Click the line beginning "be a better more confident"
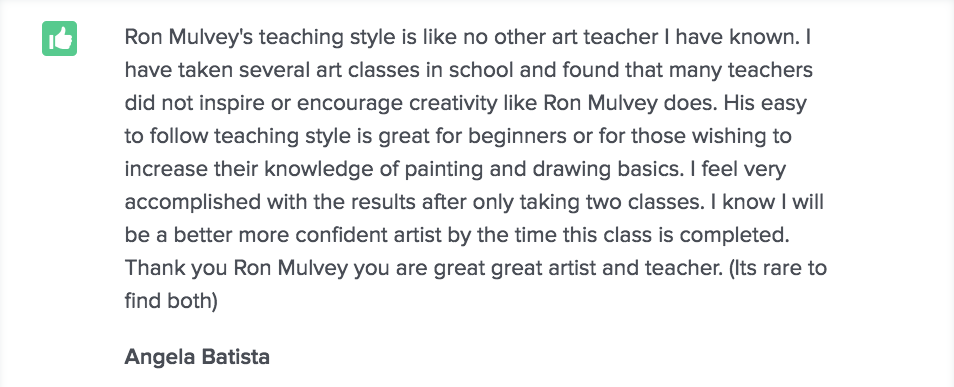This screenshot has width=954, height=387. [x=457, y=235]
